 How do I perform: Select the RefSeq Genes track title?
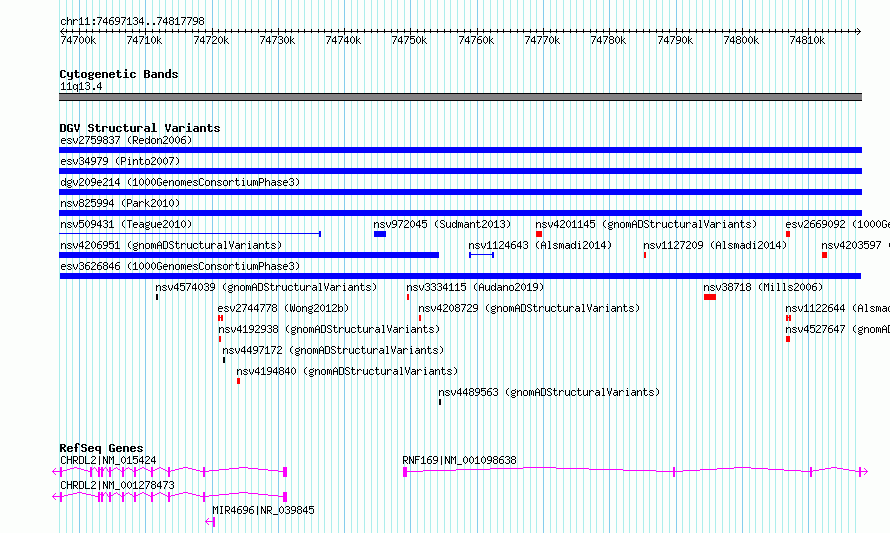(x=101, y=448)
